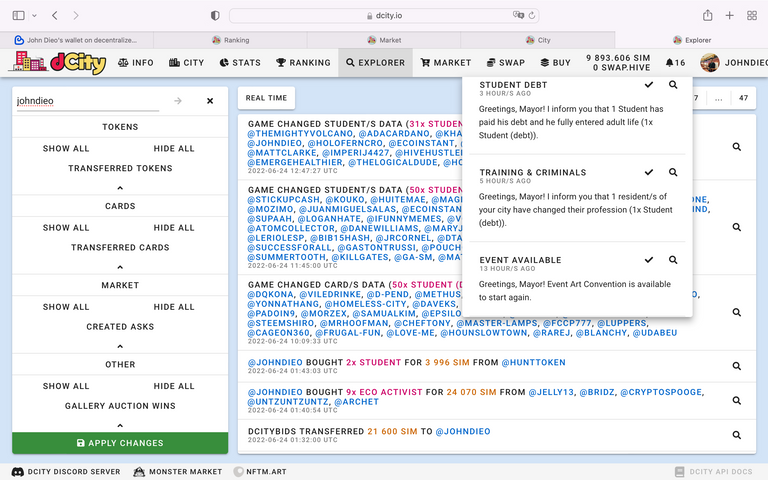Inspect the card data event magnifier
Viewport: 768px width, 480px height.
737,312
